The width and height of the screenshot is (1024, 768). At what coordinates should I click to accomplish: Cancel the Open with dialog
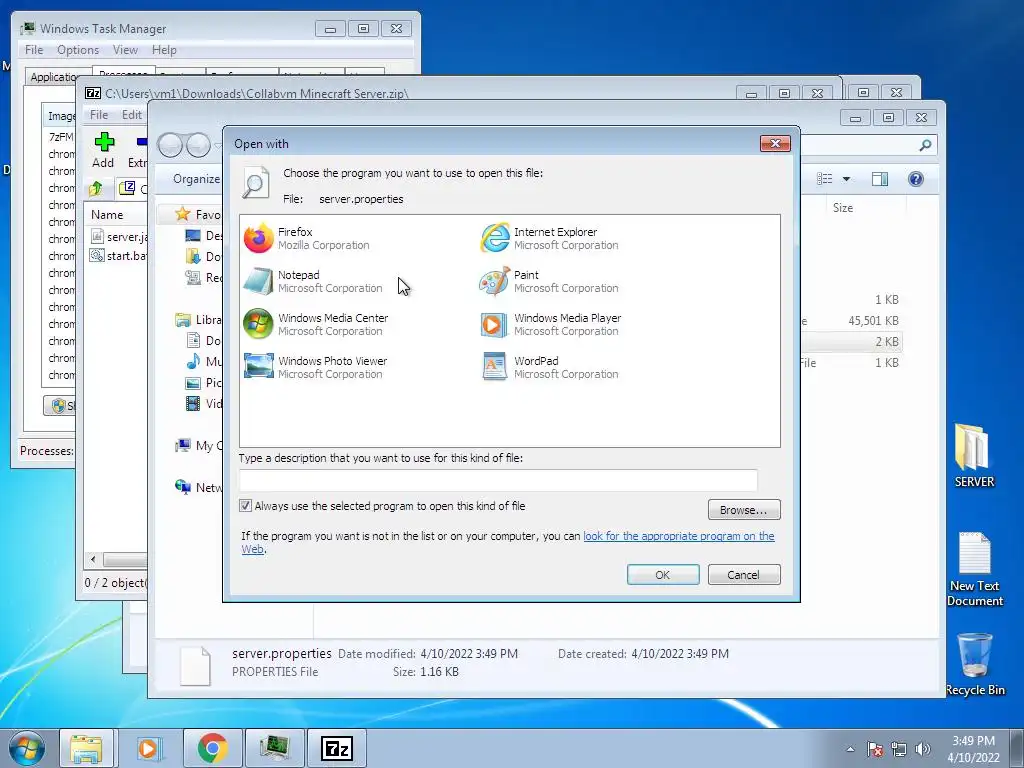click(744, 575)
